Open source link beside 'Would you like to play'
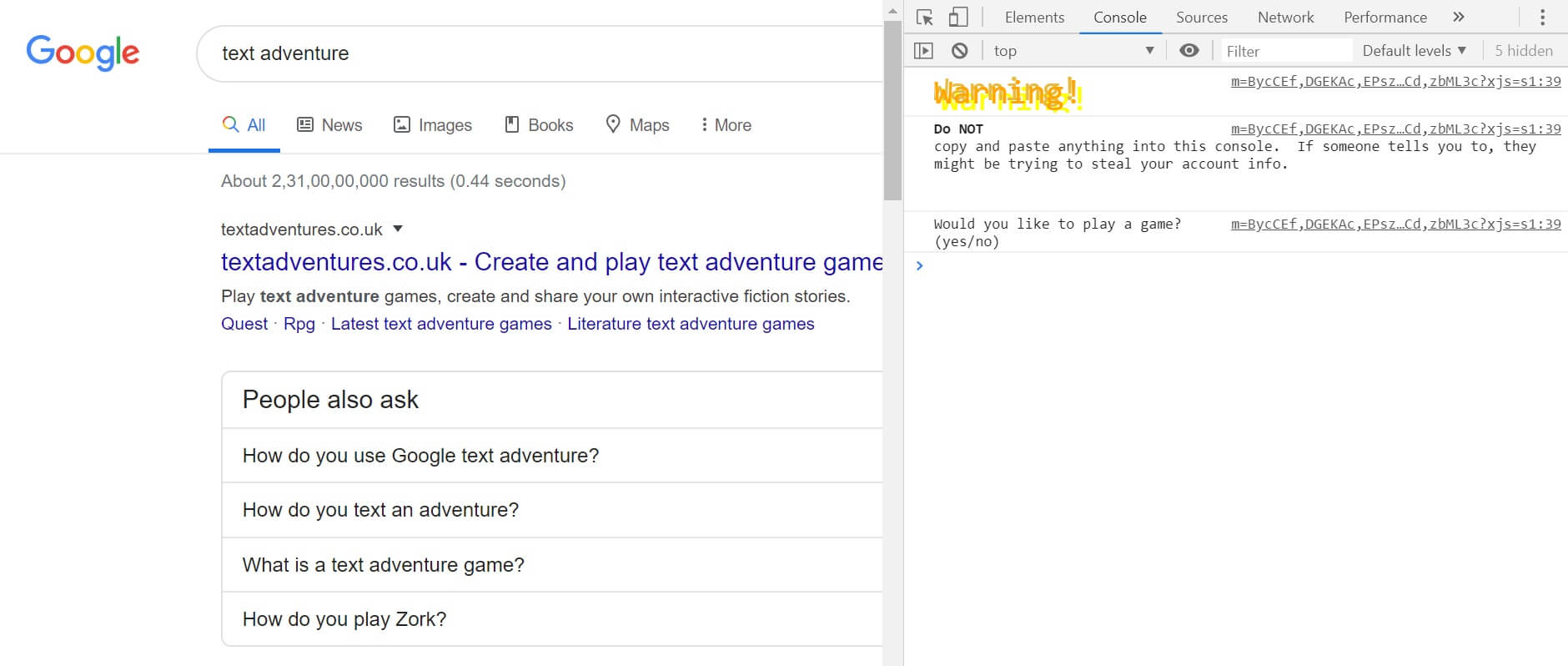The height and width of the screenshot is (666, 1568). [1395, 224]
